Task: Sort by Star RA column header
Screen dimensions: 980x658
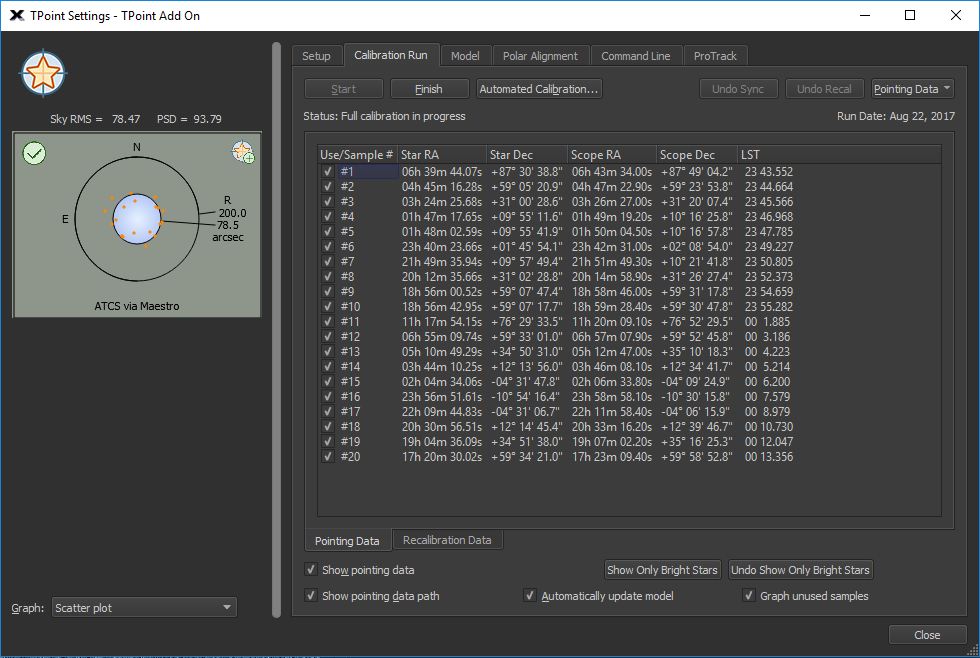Action: (442, 154)
